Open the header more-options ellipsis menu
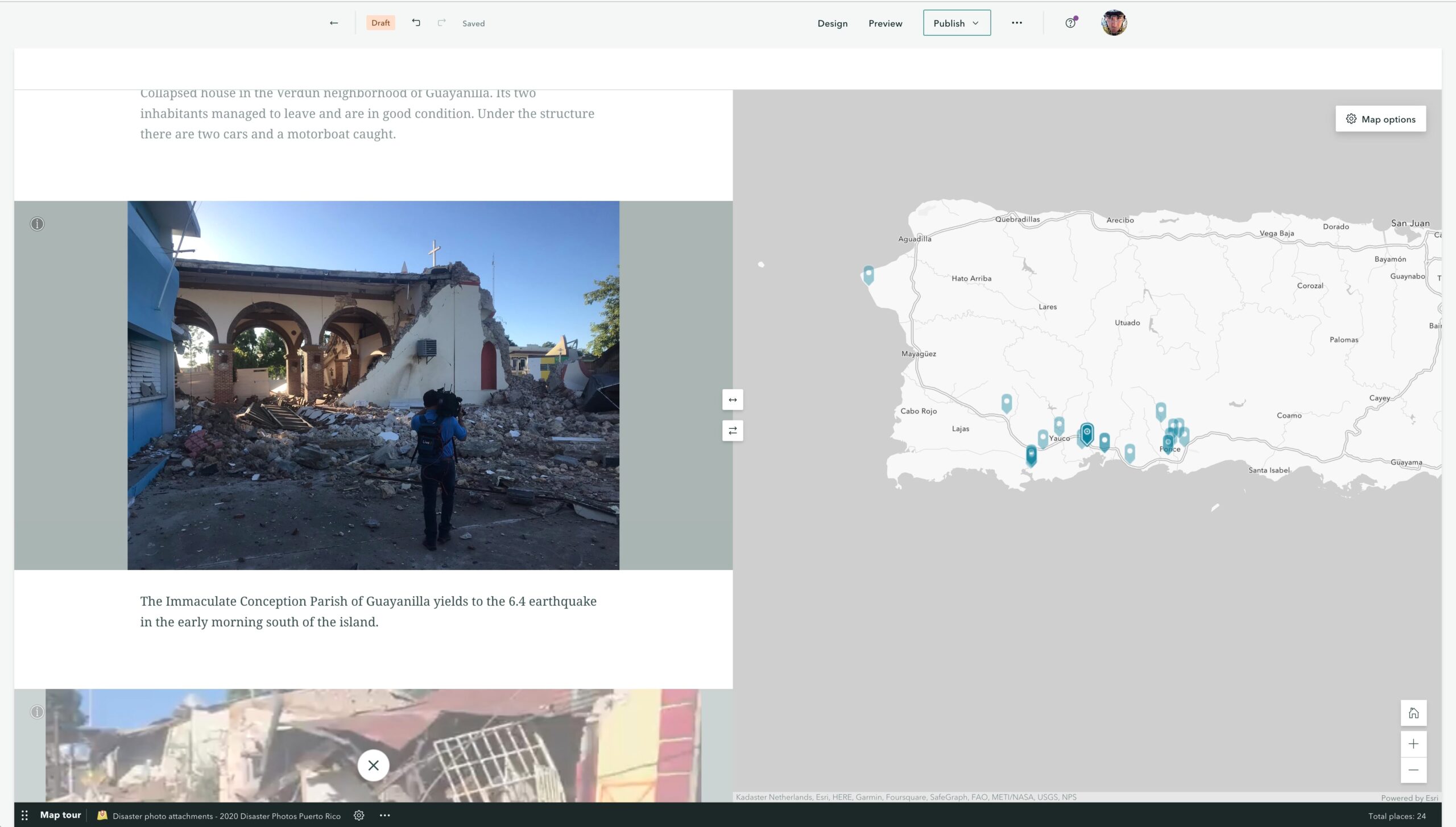The width and height of the screenshot is (1456, 827). tap(1017, 23)
